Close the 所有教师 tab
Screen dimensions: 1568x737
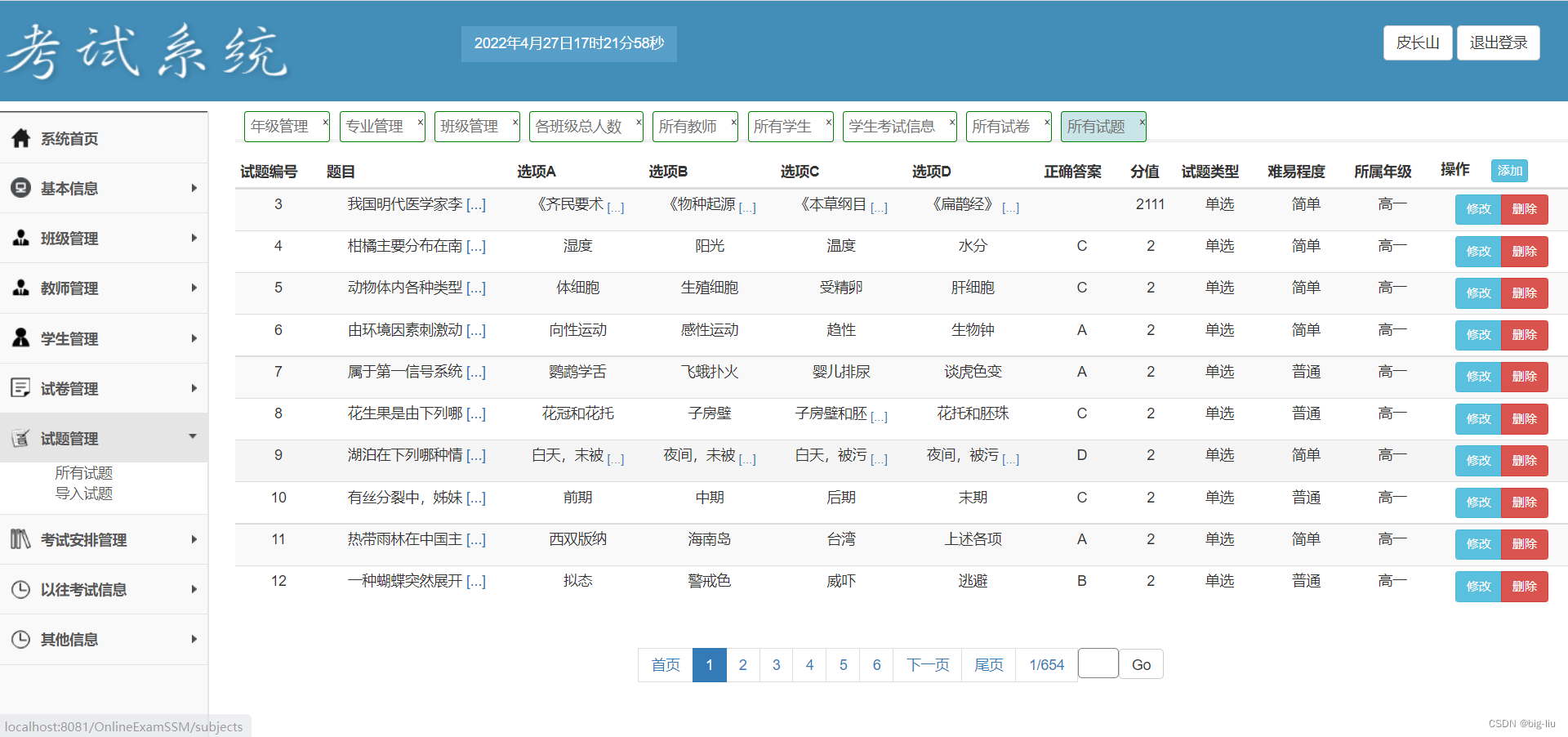[x=733, y=122]
